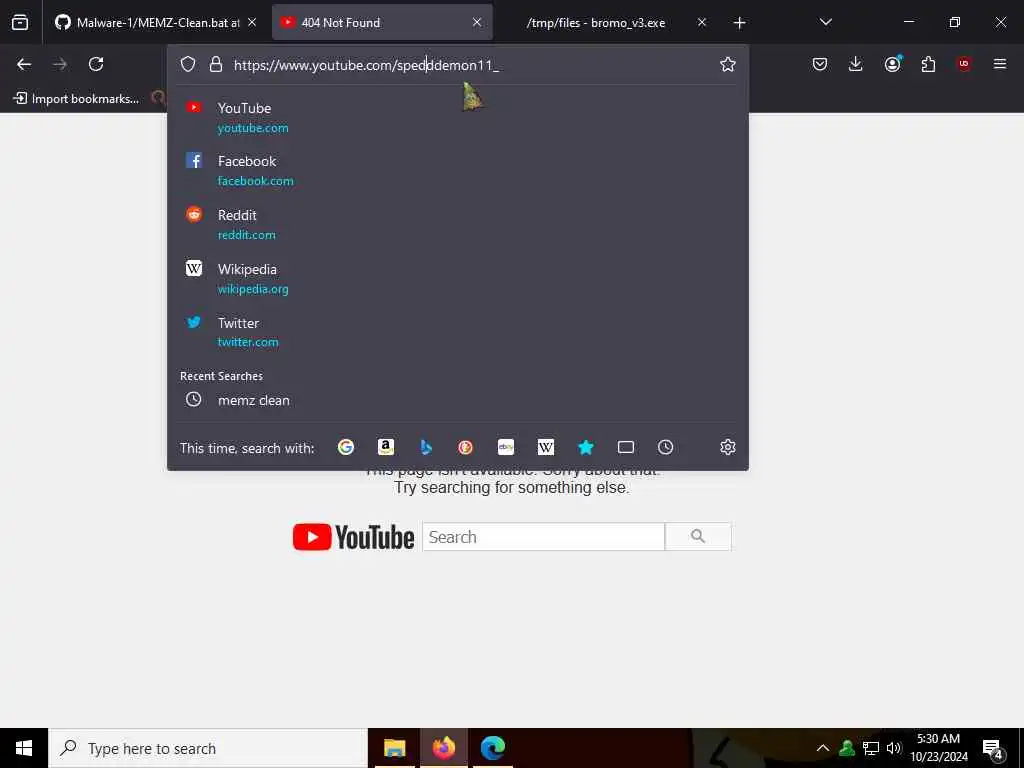This screenshot has height=768, width=1024.
Task: Open File Explorer from taskbar
Action: (394, 748)
